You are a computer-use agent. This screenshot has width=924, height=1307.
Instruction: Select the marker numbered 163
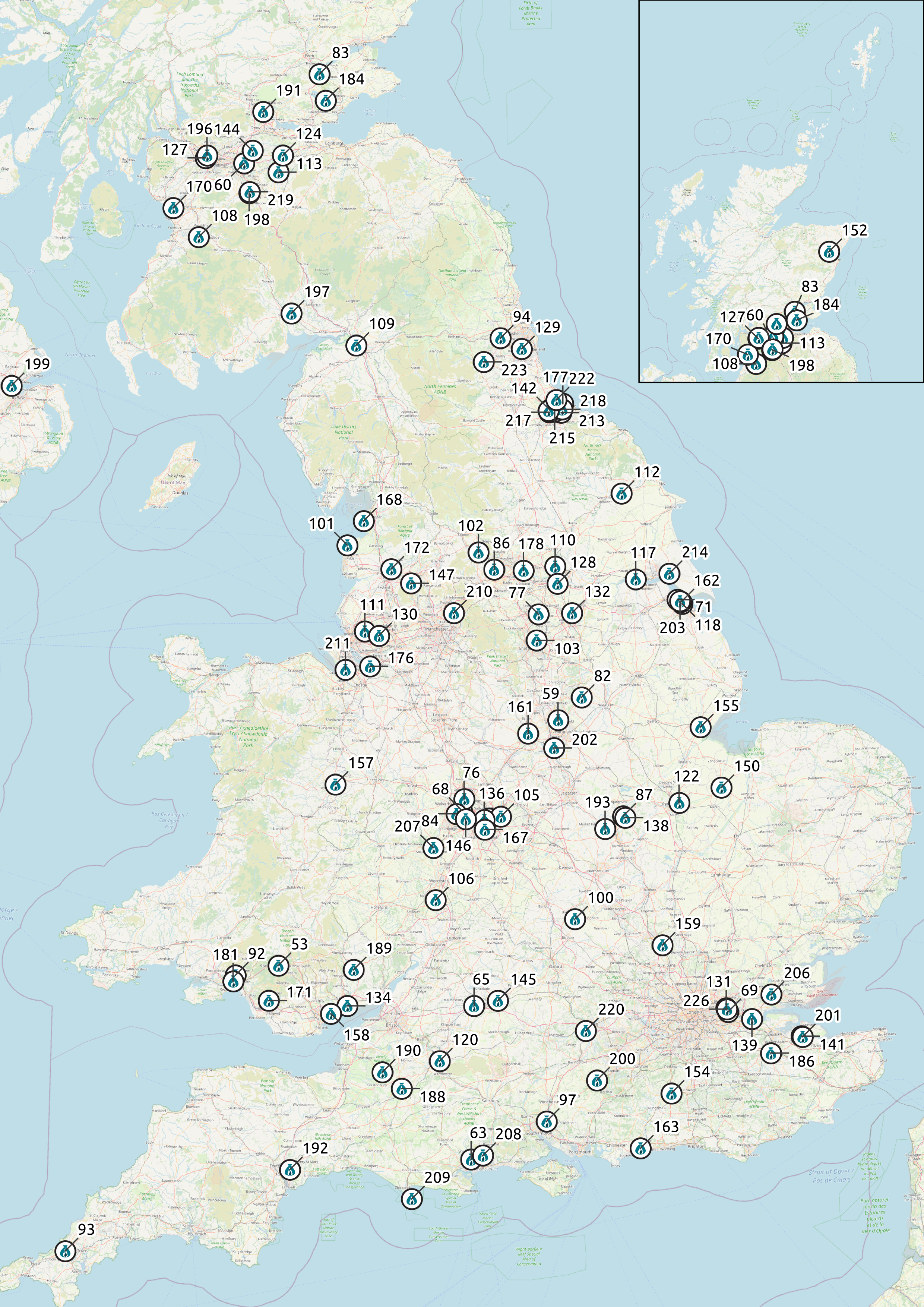tap(641, 1148)
